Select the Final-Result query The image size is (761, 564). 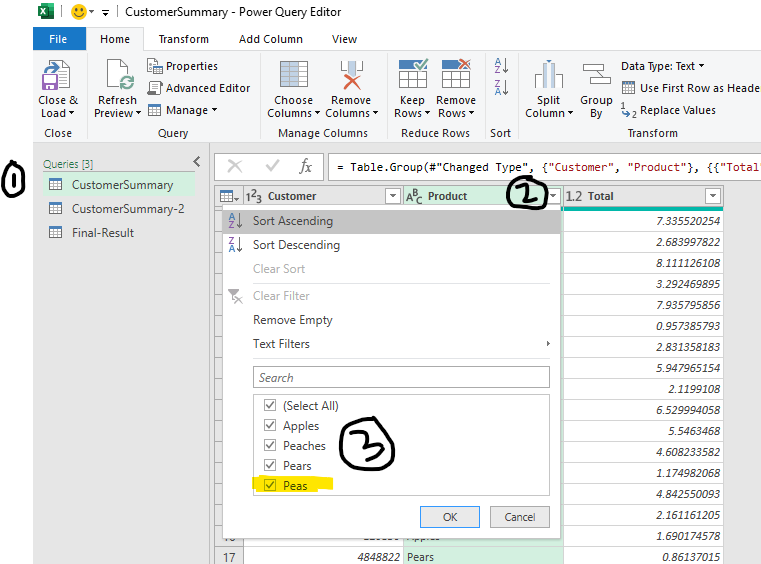pos(119,232)
